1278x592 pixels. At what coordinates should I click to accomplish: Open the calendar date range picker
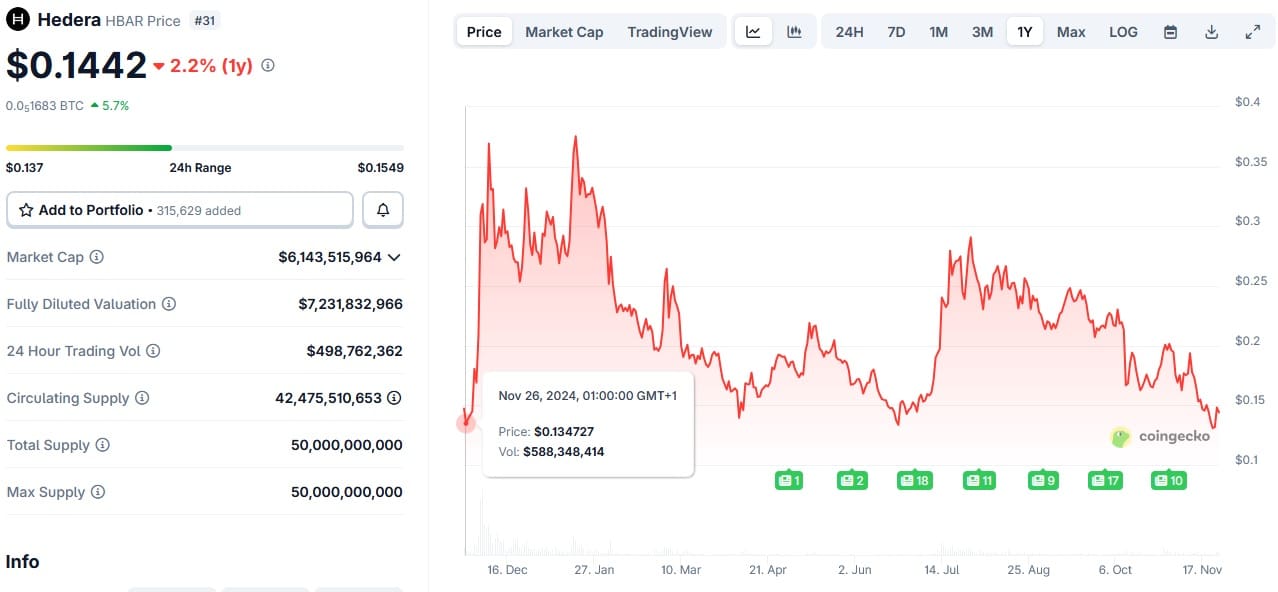click(x=1170, y=32)
